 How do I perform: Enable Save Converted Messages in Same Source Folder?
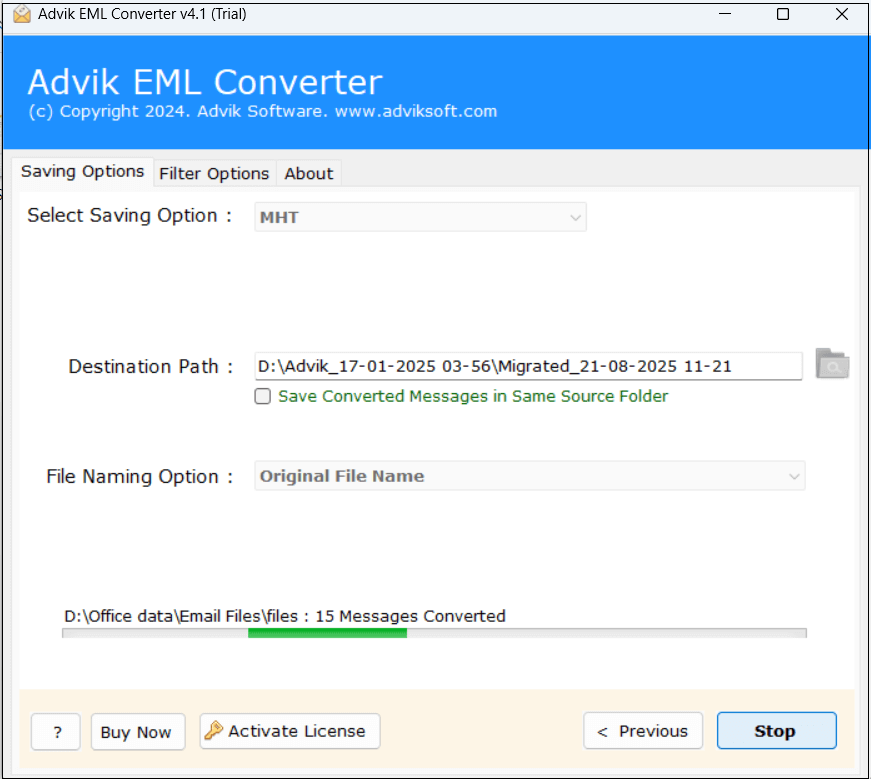click(263, 396)
